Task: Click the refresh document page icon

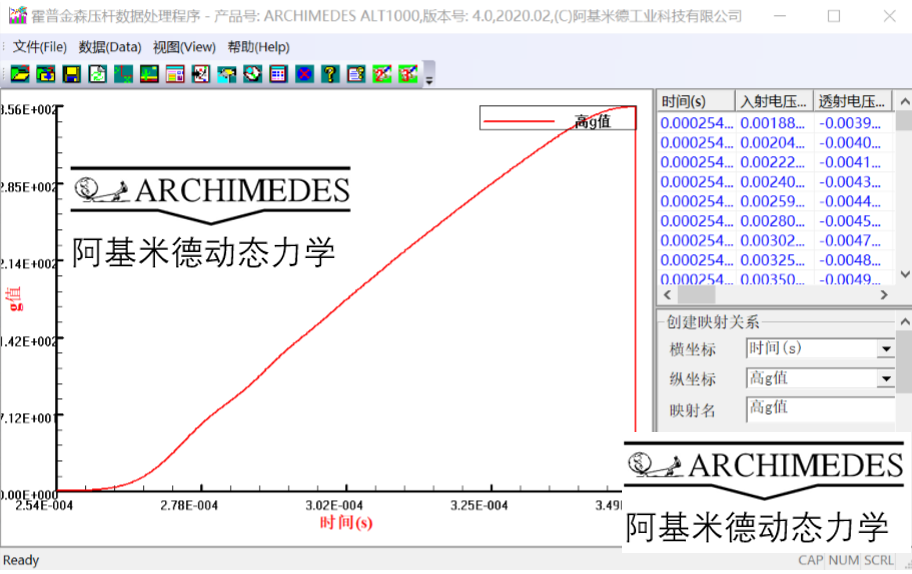Action: (x=98, y=74)
